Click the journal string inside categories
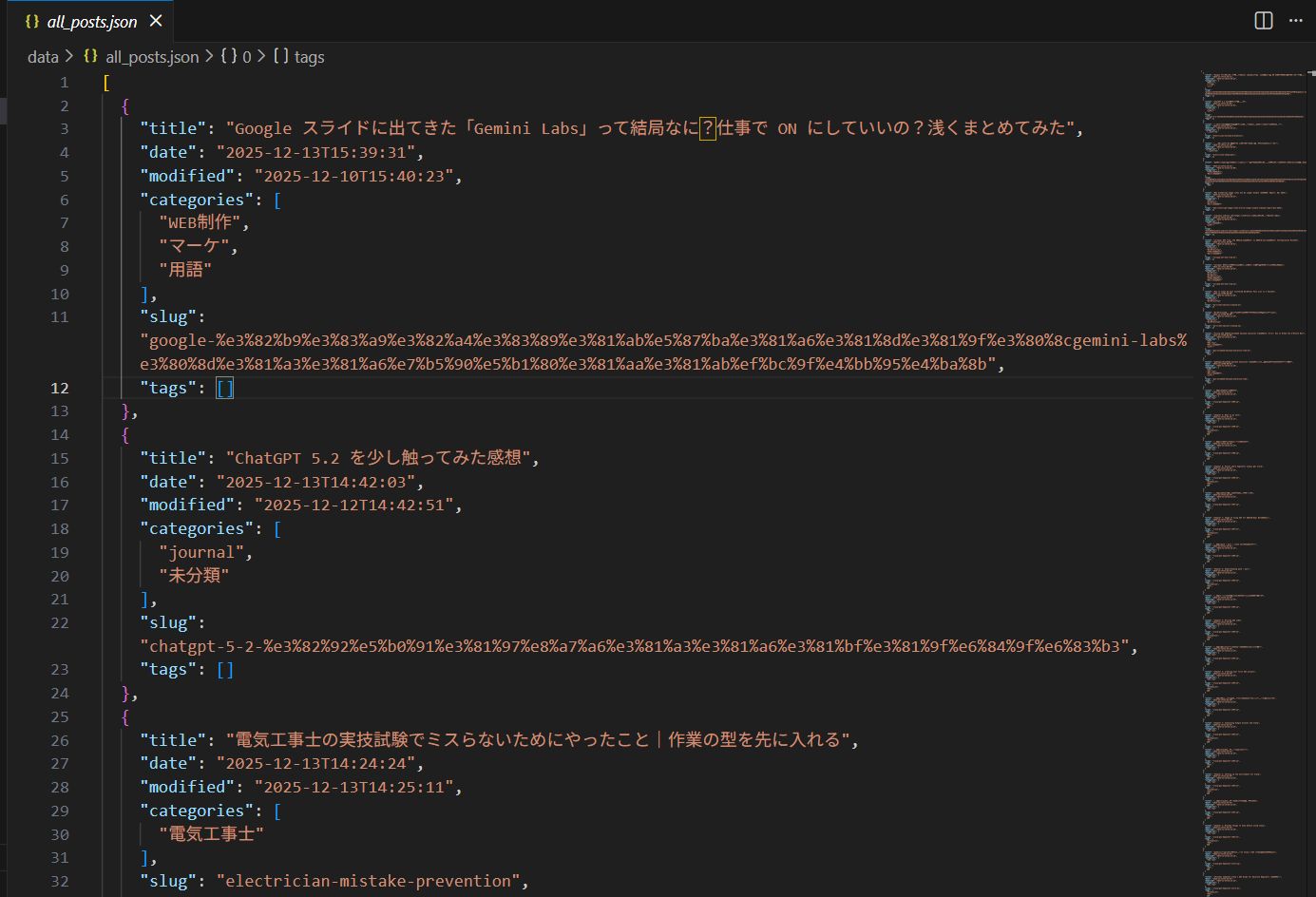This screenshot has width=1316, height=897. pyautogui.click(x=200, y=551)
